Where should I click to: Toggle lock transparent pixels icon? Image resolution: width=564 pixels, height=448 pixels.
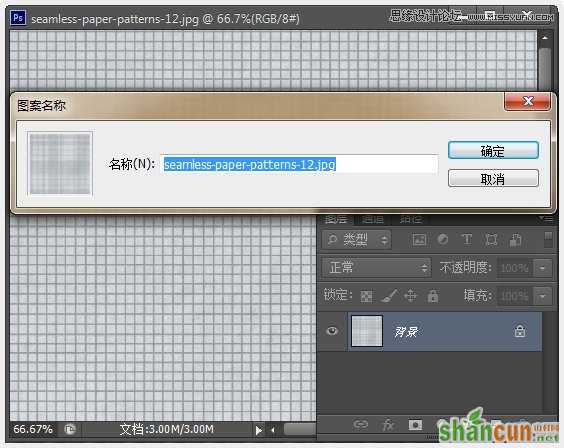[x=367, y=296]
